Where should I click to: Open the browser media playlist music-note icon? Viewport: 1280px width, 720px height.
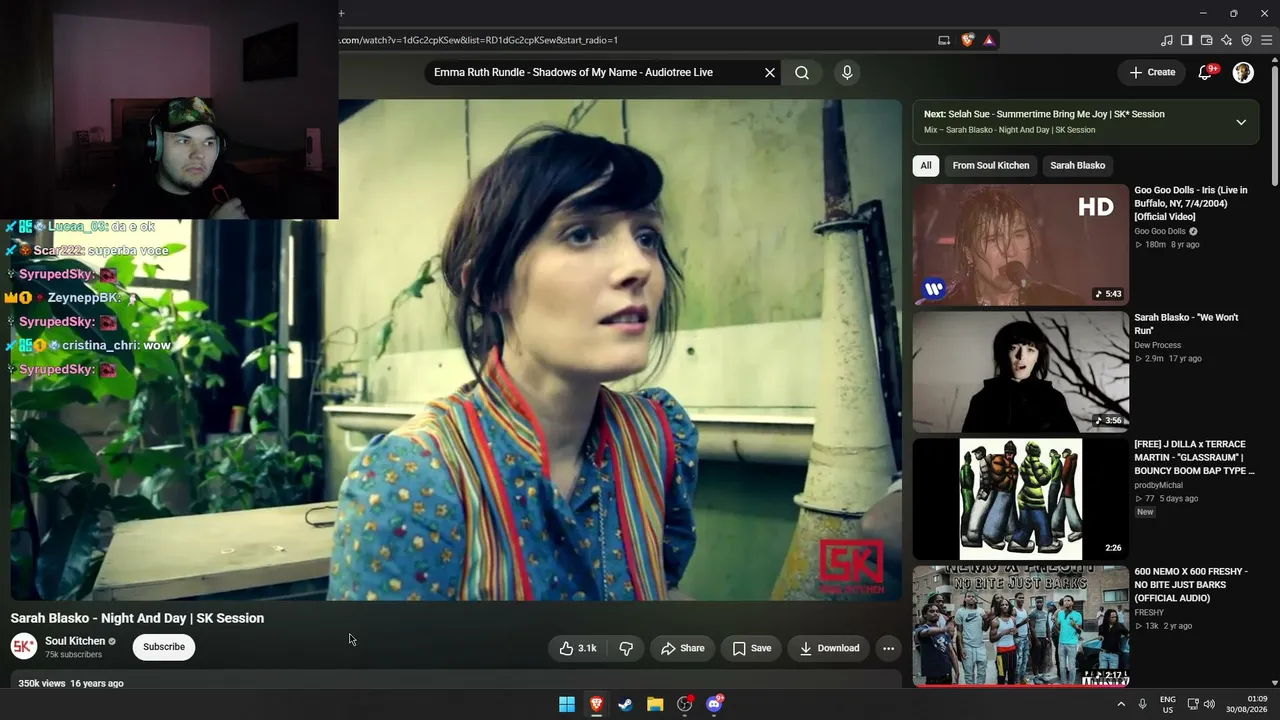[1166, 40]
